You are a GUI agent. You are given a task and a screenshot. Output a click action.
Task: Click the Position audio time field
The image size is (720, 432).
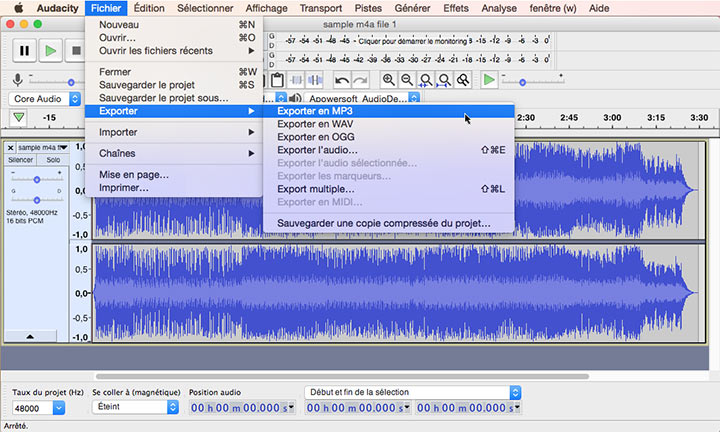point(242,407)
